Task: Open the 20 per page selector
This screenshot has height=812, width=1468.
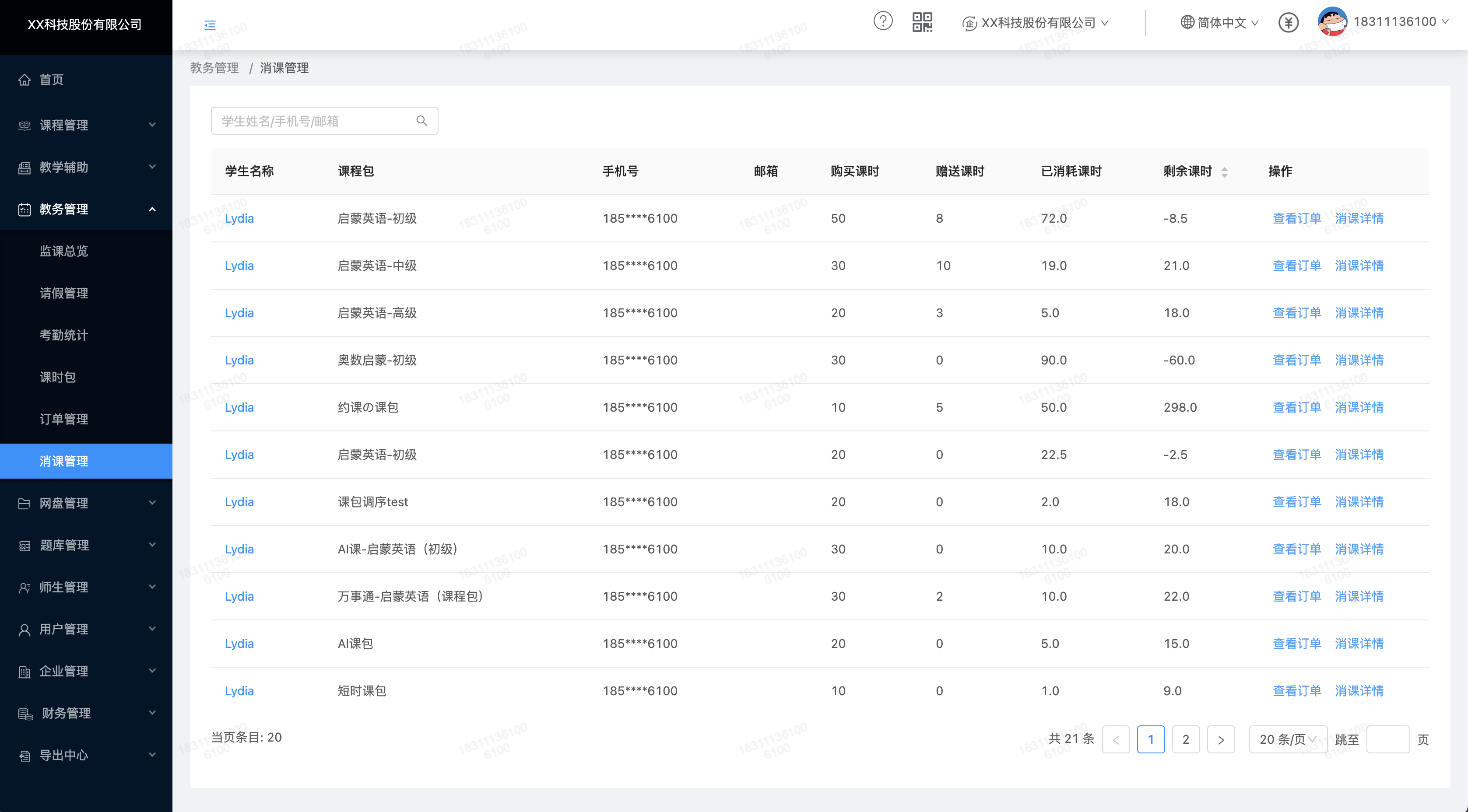Action: click(1287, 740)
